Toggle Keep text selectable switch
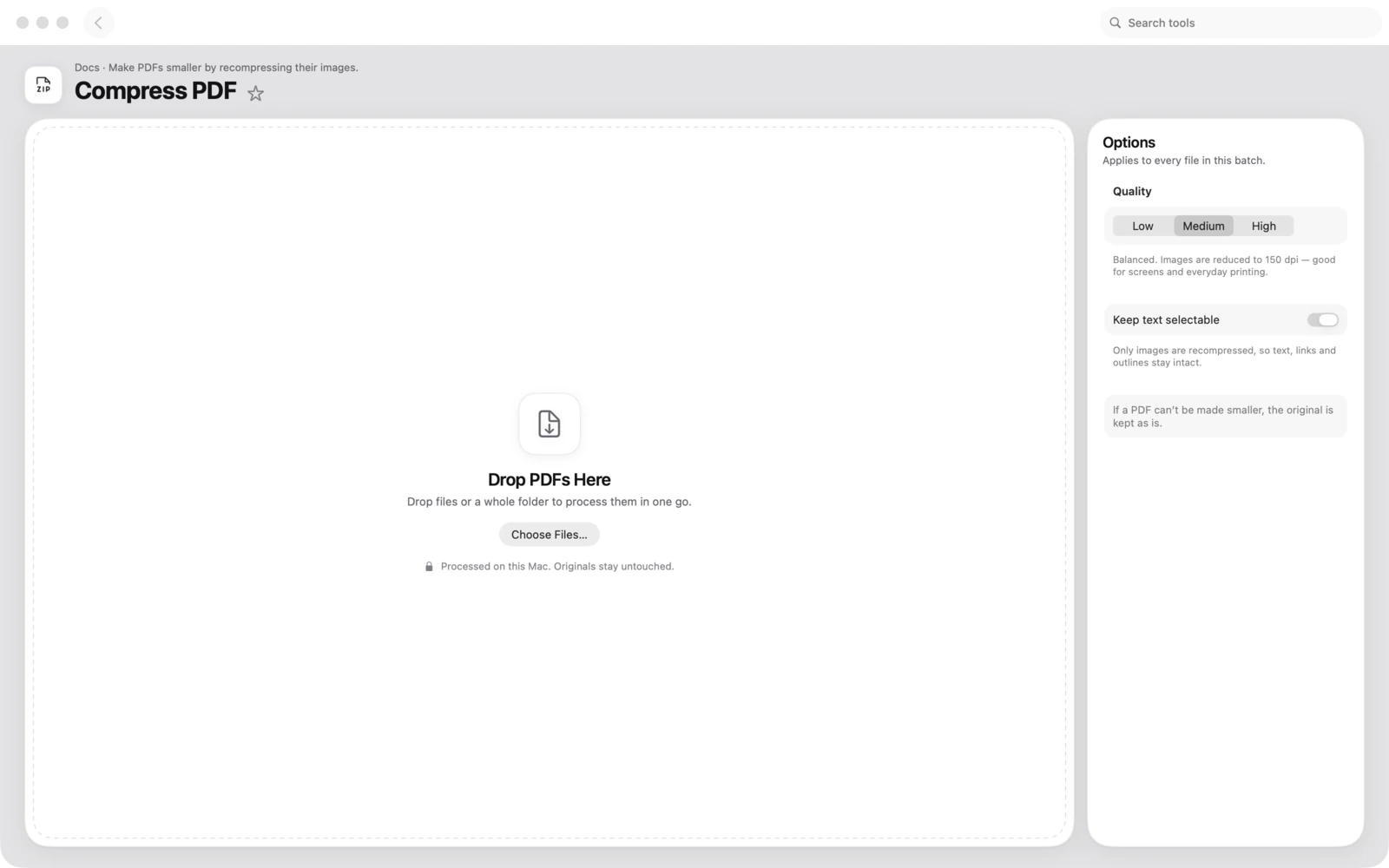This screenshot has height=868, width=1389. [1323, 320]
